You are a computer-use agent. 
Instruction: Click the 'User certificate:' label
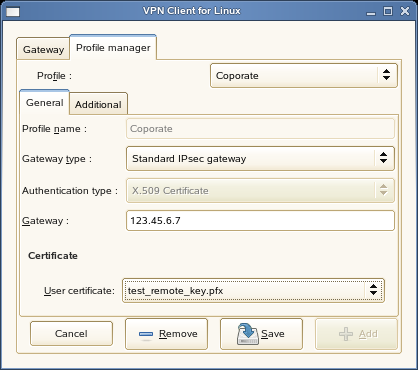pyautogui.click(x=79, y=291)
